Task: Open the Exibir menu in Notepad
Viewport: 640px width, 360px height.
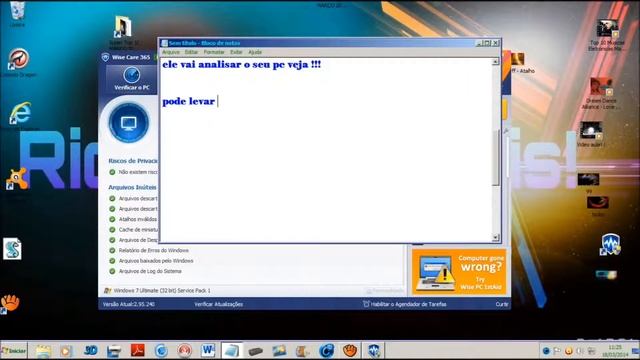Action: pos(236,52)
